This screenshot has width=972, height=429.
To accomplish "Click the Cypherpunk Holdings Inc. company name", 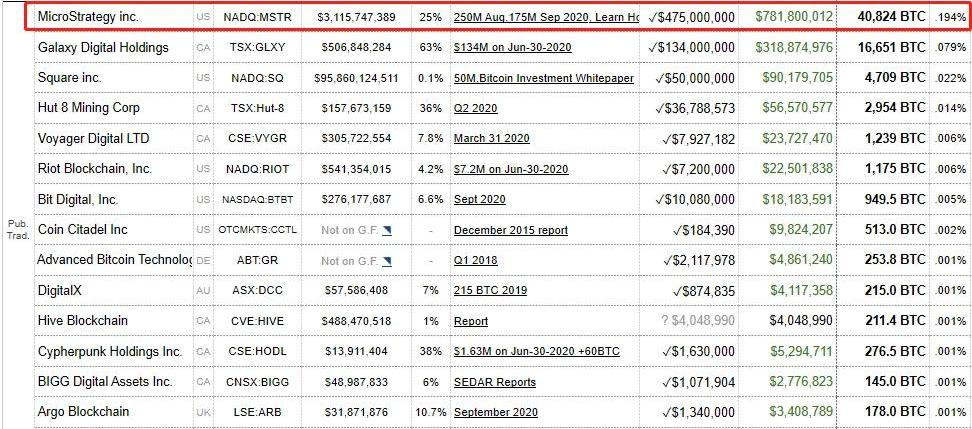I will (x=110, y=352).
